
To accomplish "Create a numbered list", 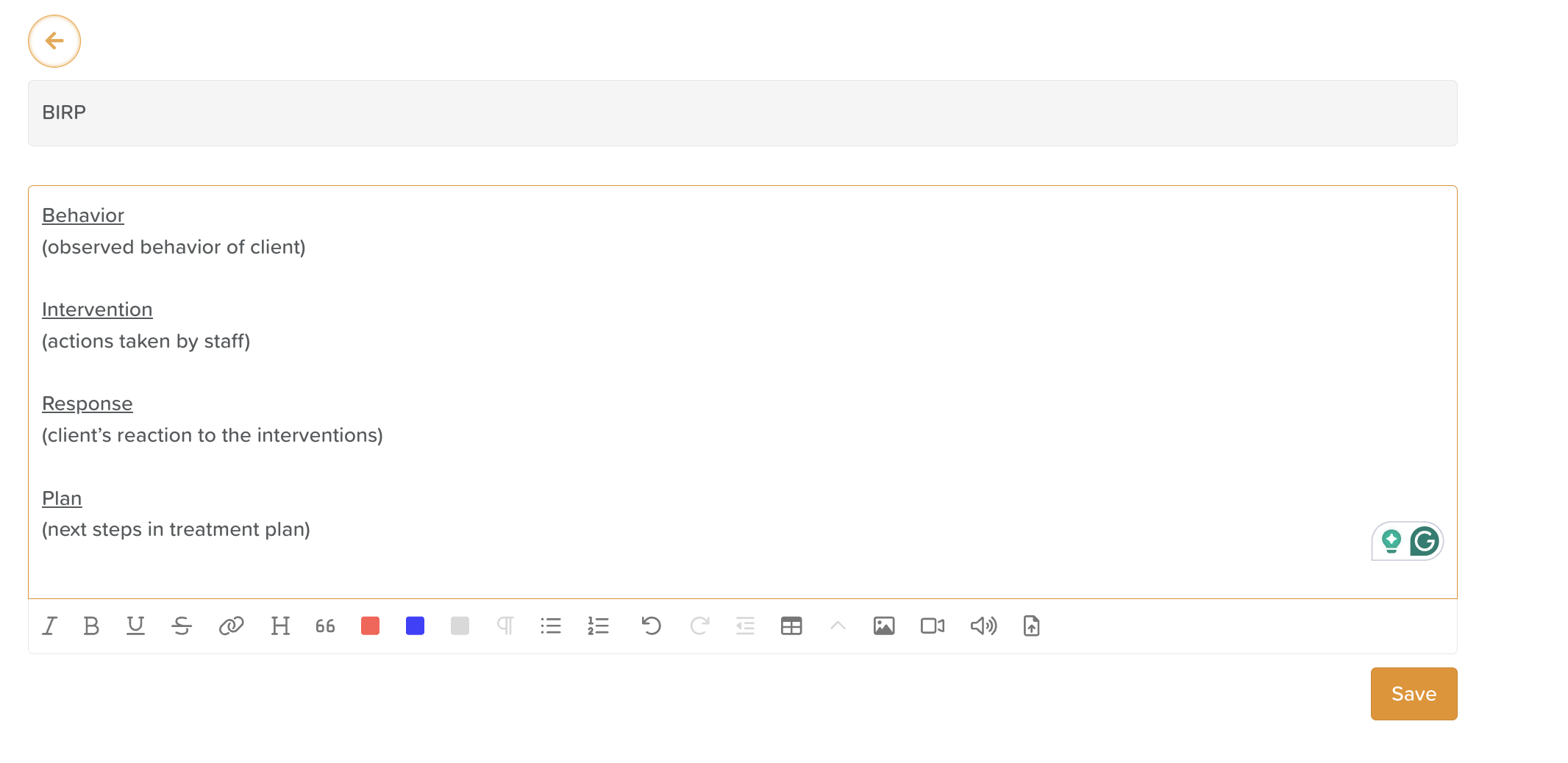I will (599, 626).
